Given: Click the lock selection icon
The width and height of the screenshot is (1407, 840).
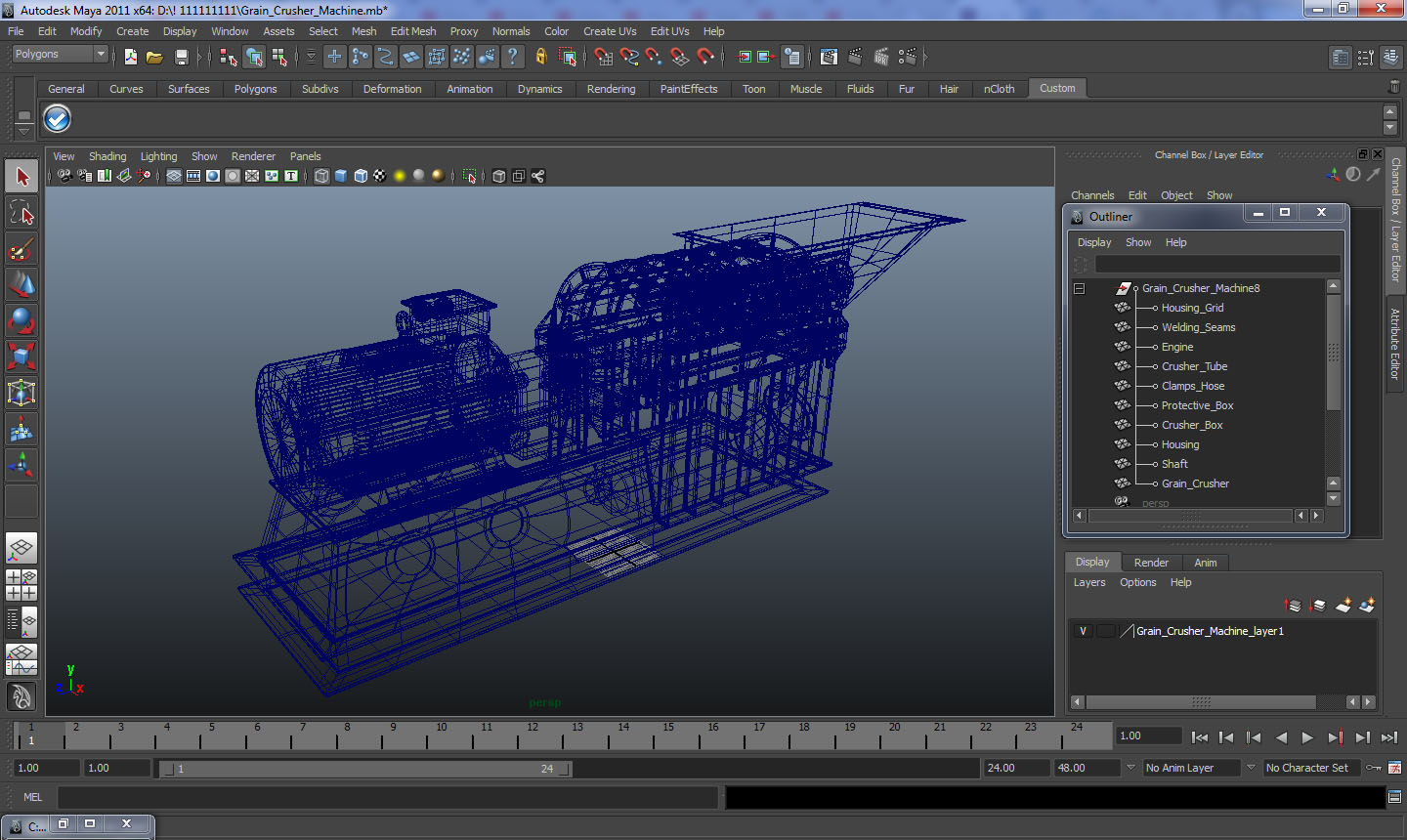Looking at the screenshot, I should (x=540, y=57).
